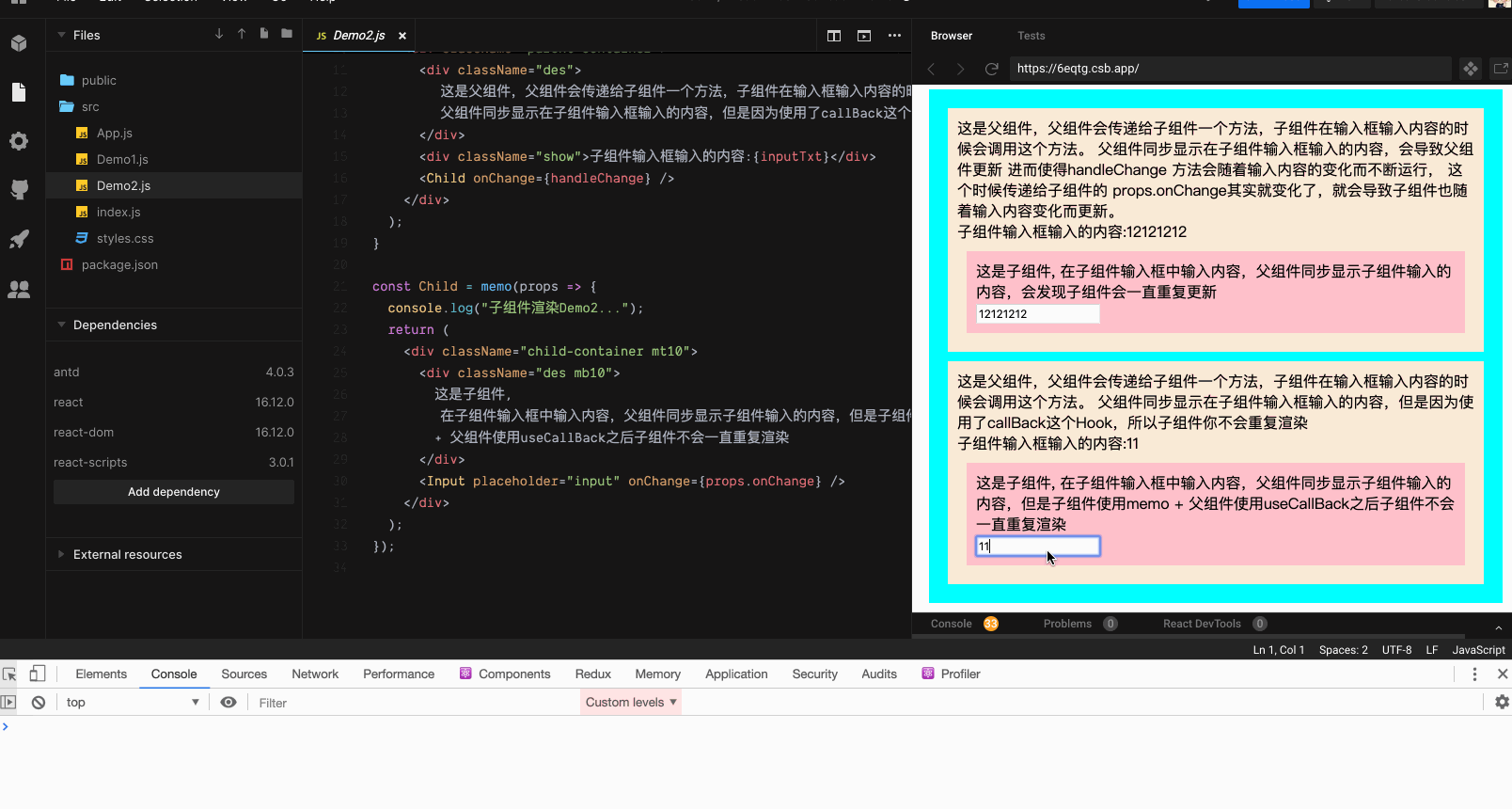This screenshot has height=809, width=1512.
Task: Create a new folder in Files
Action: click(287, 34)
